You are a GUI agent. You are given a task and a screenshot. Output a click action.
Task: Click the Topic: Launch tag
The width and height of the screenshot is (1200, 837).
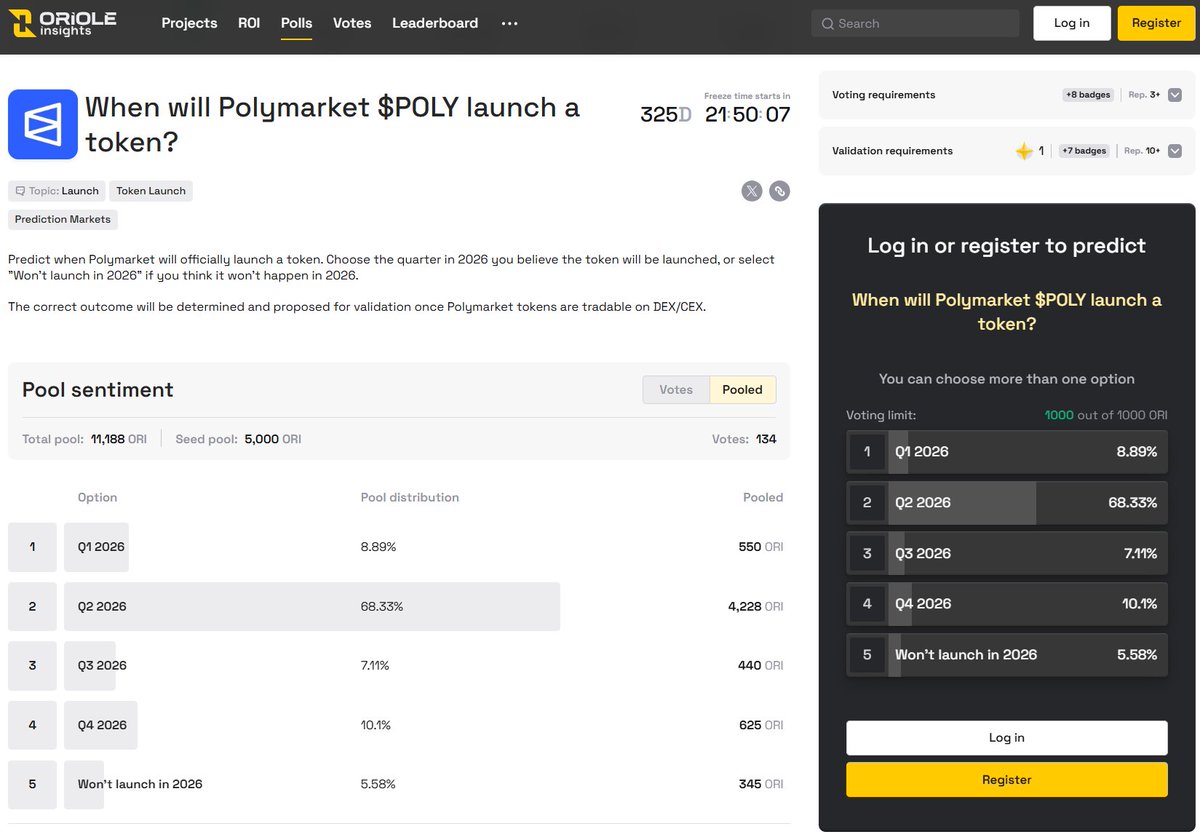coord(56,191)
